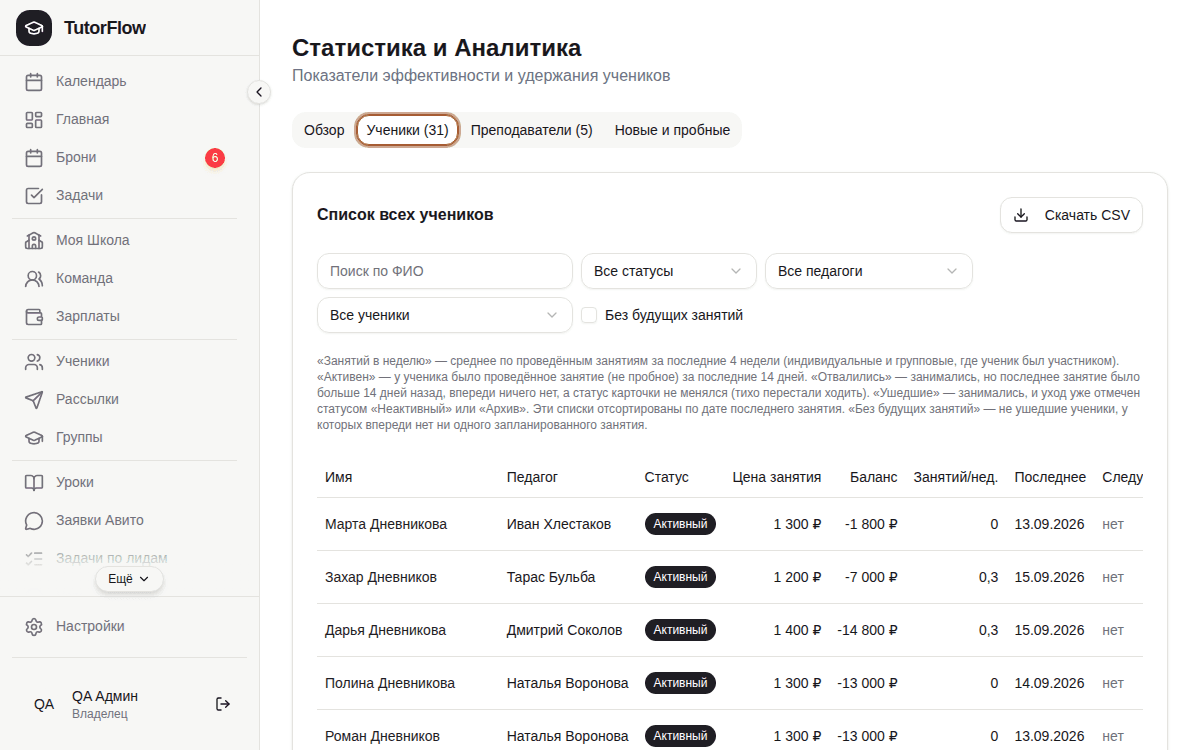The height and width of the screenshot is (750, 1200).
Task: Click the Занятий/нед. column header
Action: 956,477
